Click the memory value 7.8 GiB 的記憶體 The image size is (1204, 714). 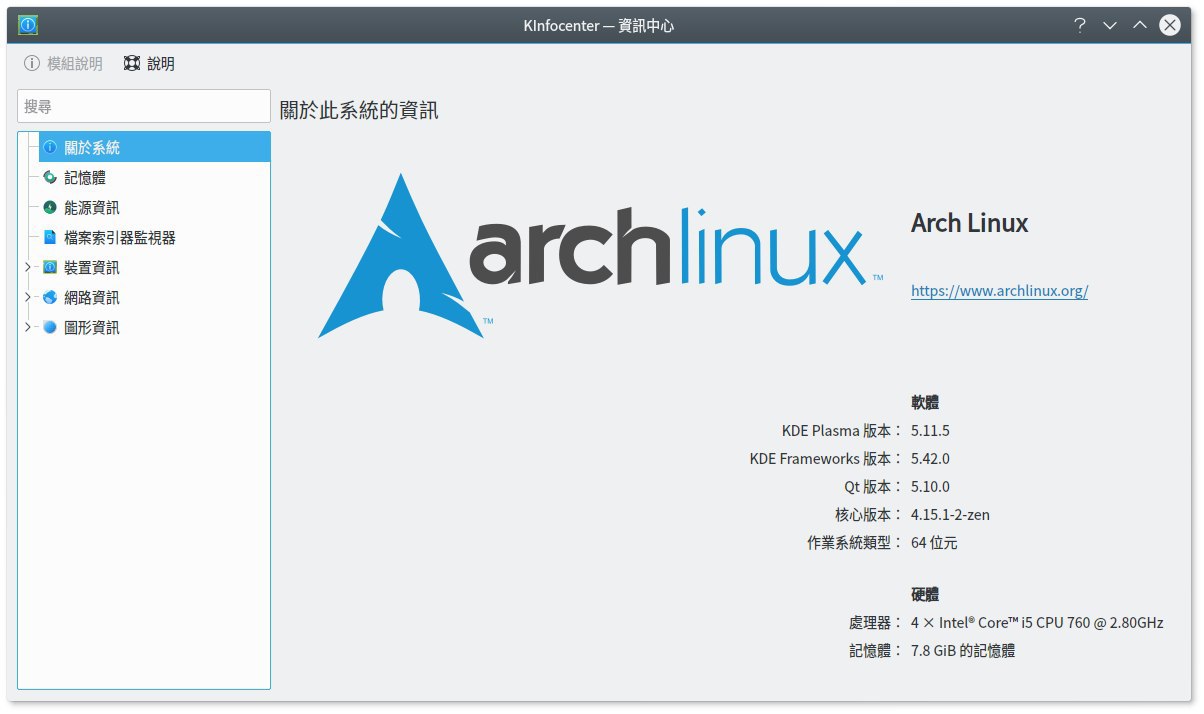[x=963, y=650]
